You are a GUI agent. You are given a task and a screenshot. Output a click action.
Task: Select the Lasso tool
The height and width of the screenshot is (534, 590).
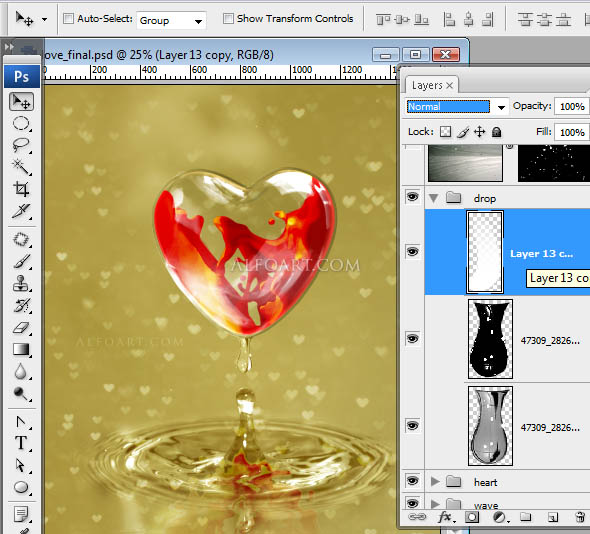coord(21,145)
